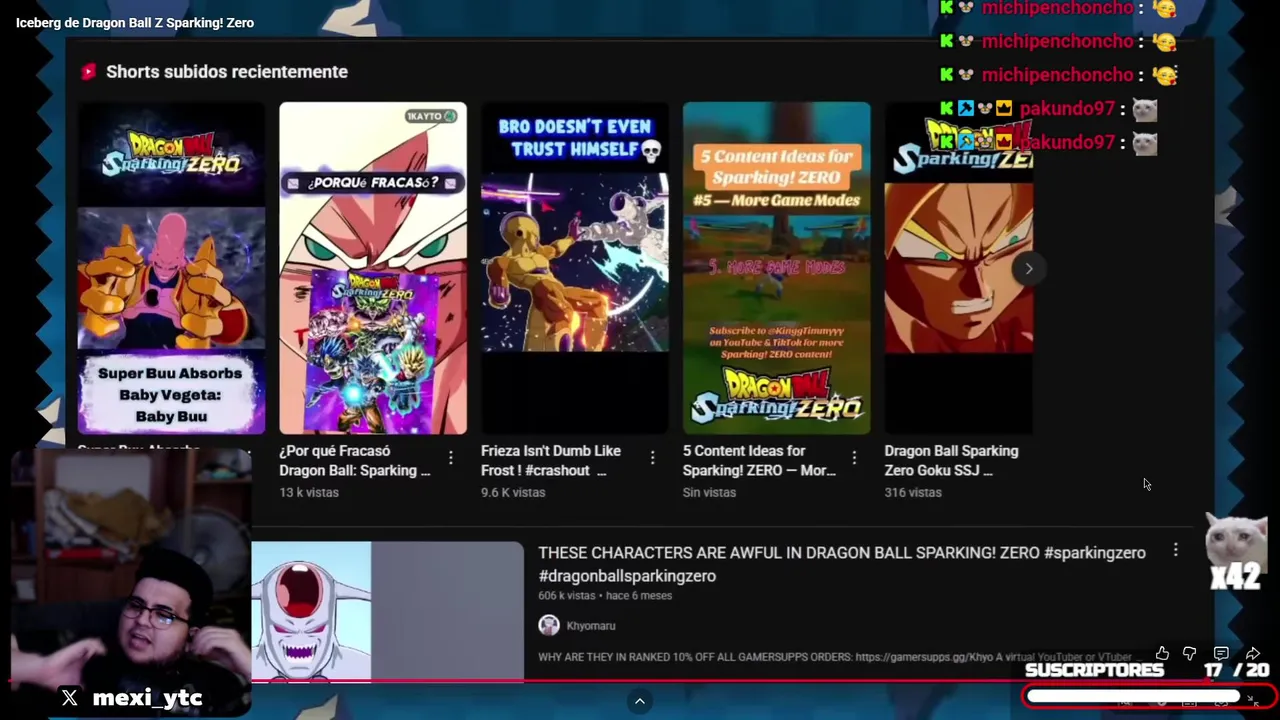
Task: Open '5 Content Ideas for Sparking! ZERO' thumbnail
Action: point(777,268)
